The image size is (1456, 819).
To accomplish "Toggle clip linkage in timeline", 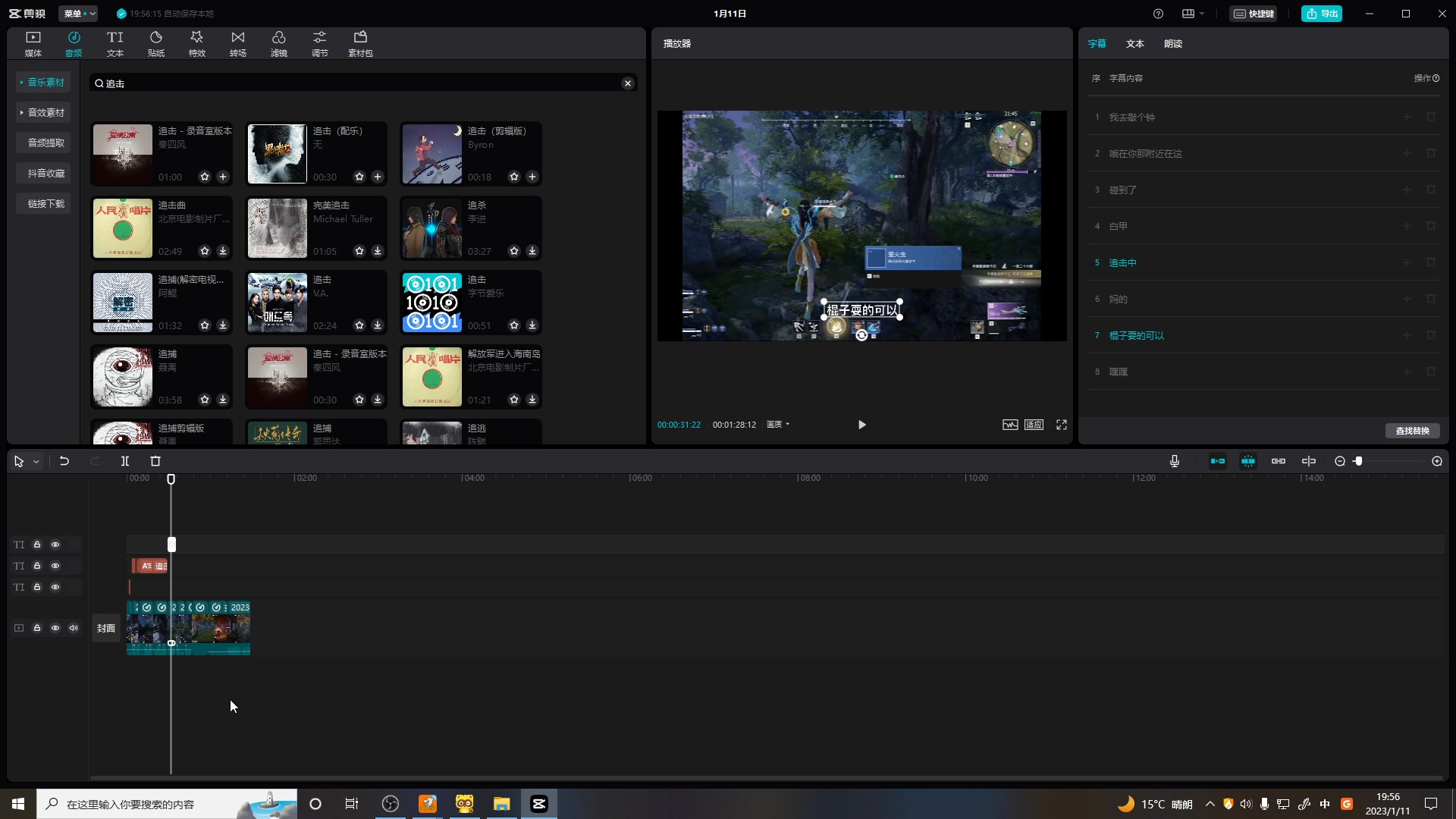I will pos(1279,461).
